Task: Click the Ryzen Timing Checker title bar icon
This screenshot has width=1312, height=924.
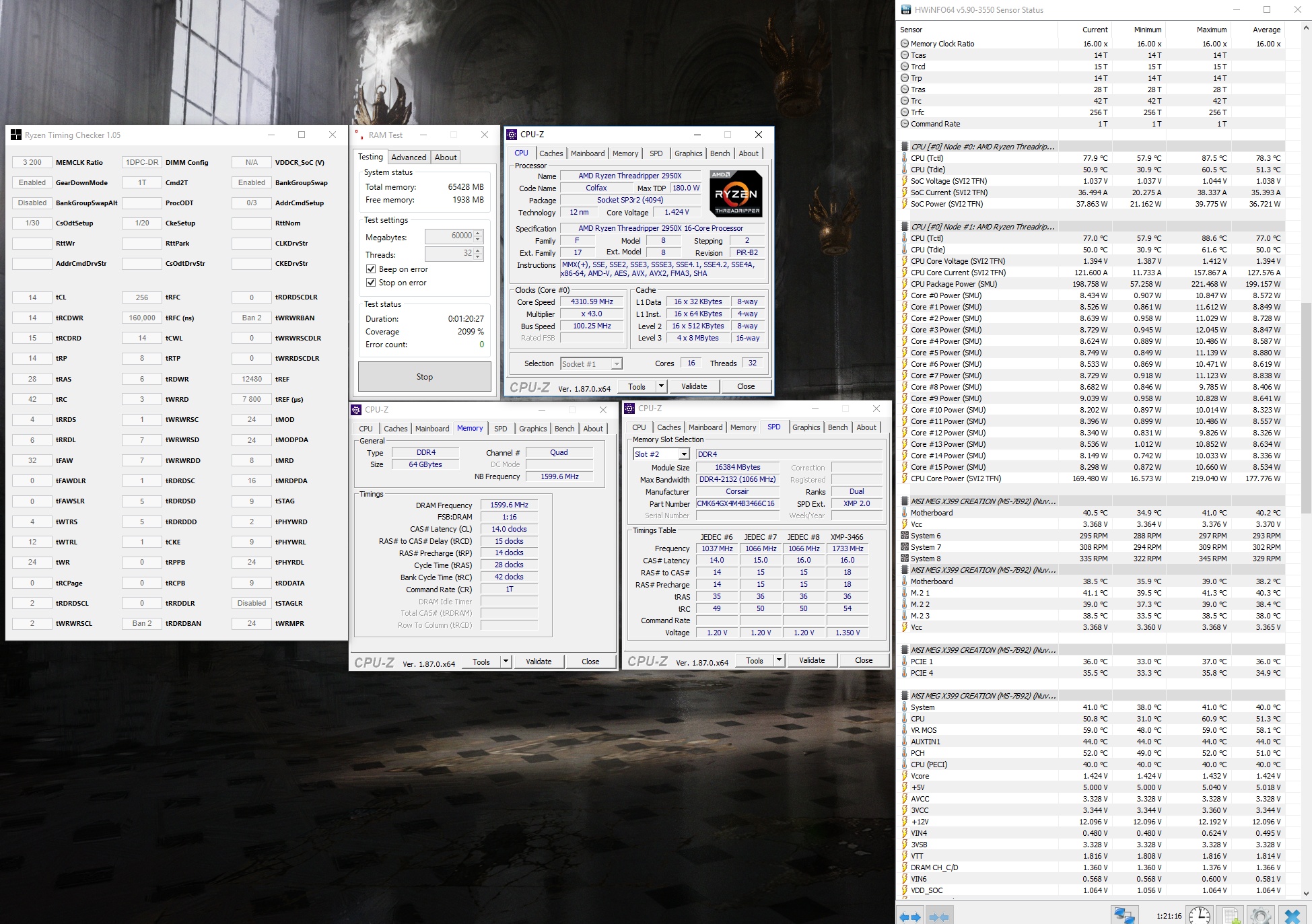Action: tap(16, 135)
